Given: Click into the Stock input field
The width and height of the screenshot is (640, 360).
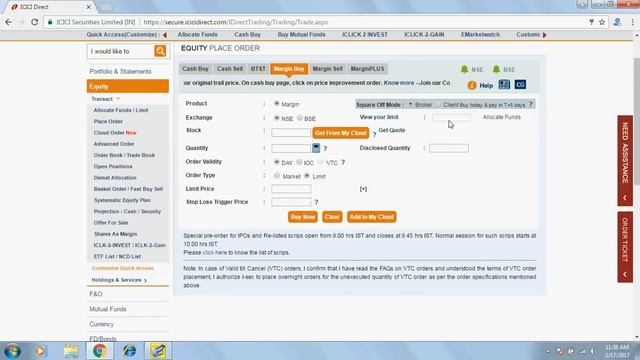Looking at the screenshot, I should (x=291, y=132).
